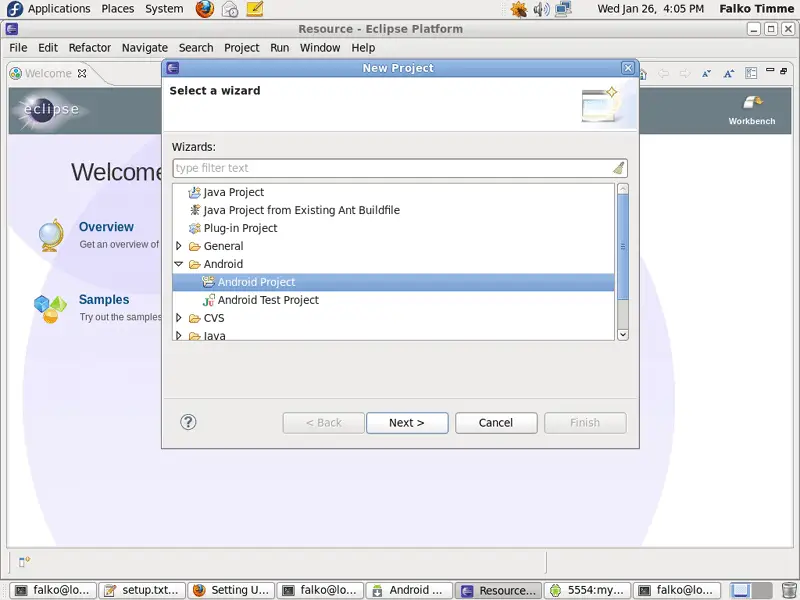Click the fast view icon in Eclipse status bar
800x600 pixels.
(24, 562)
